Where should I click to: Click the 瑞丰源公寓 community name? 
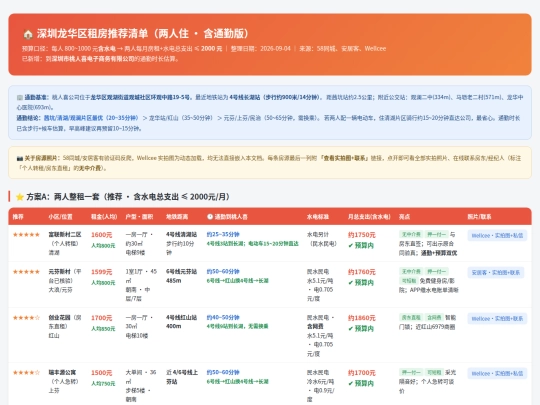tap(62, 372)
